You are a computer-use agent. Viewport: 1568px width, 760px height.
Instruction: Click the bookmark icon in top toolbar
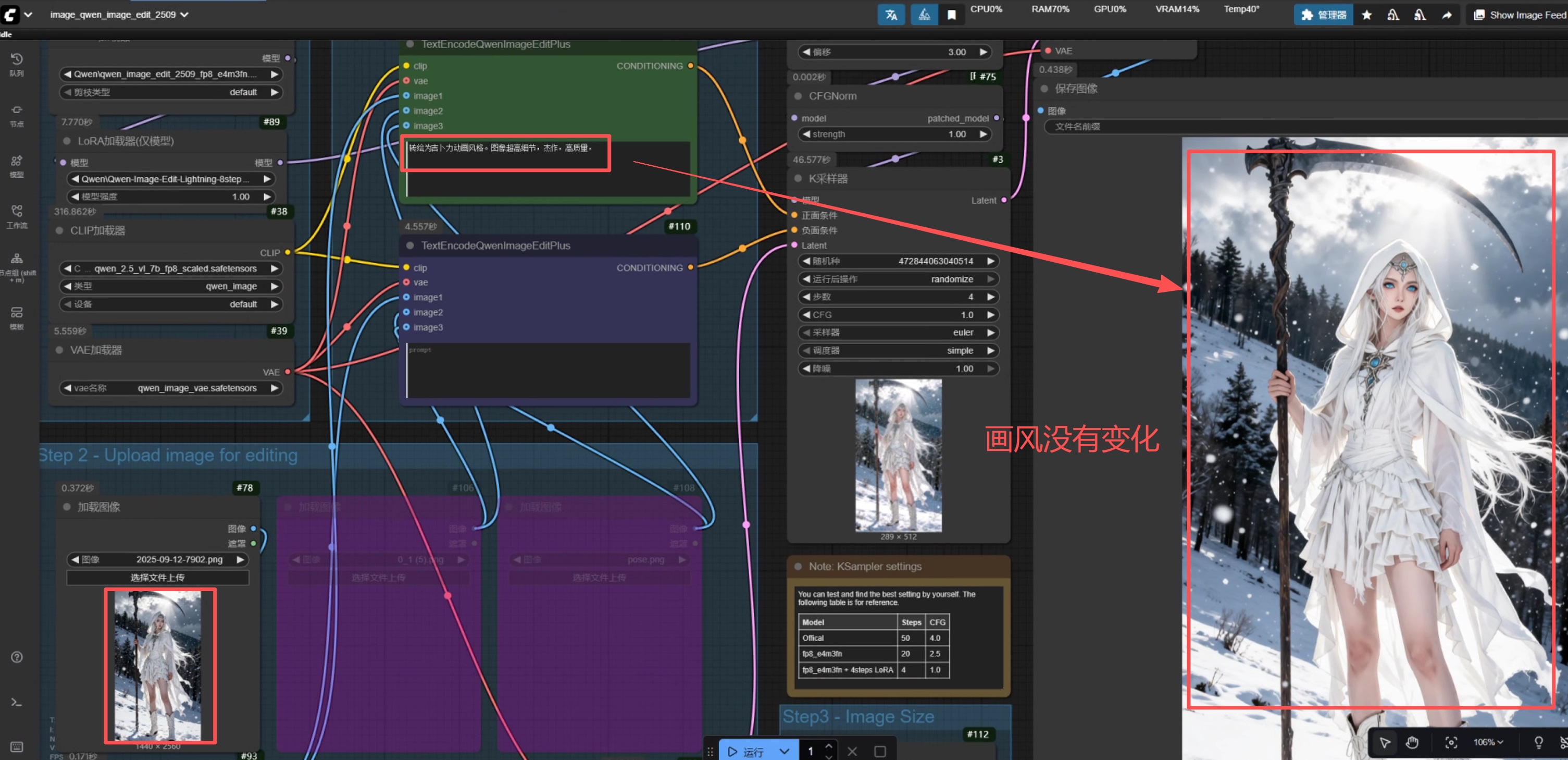pyautogui.click(x=951, y=15)
